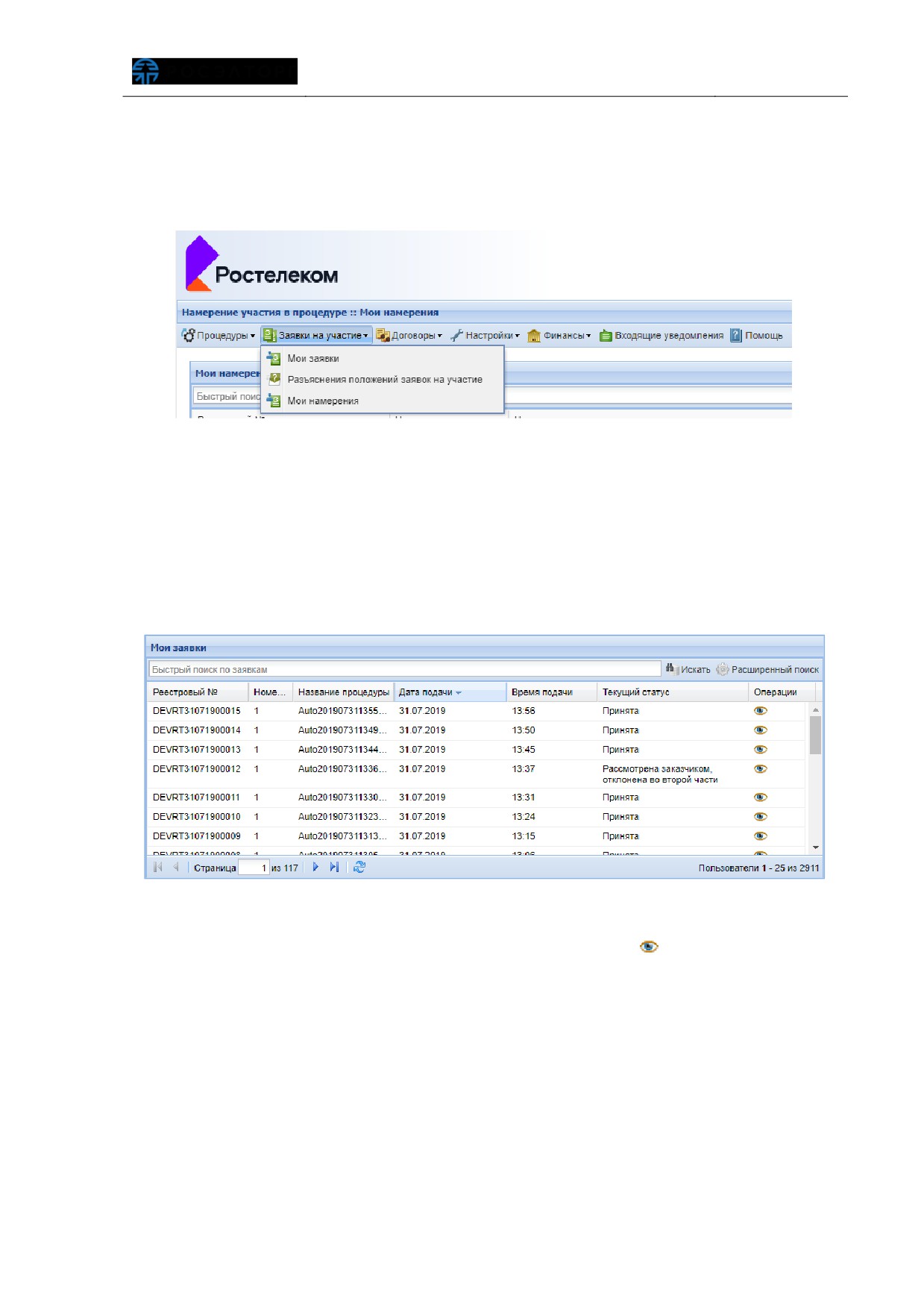Expand the Договоры menu
This screenshot has width=924, height=1307.
click(x=409, y=336)
